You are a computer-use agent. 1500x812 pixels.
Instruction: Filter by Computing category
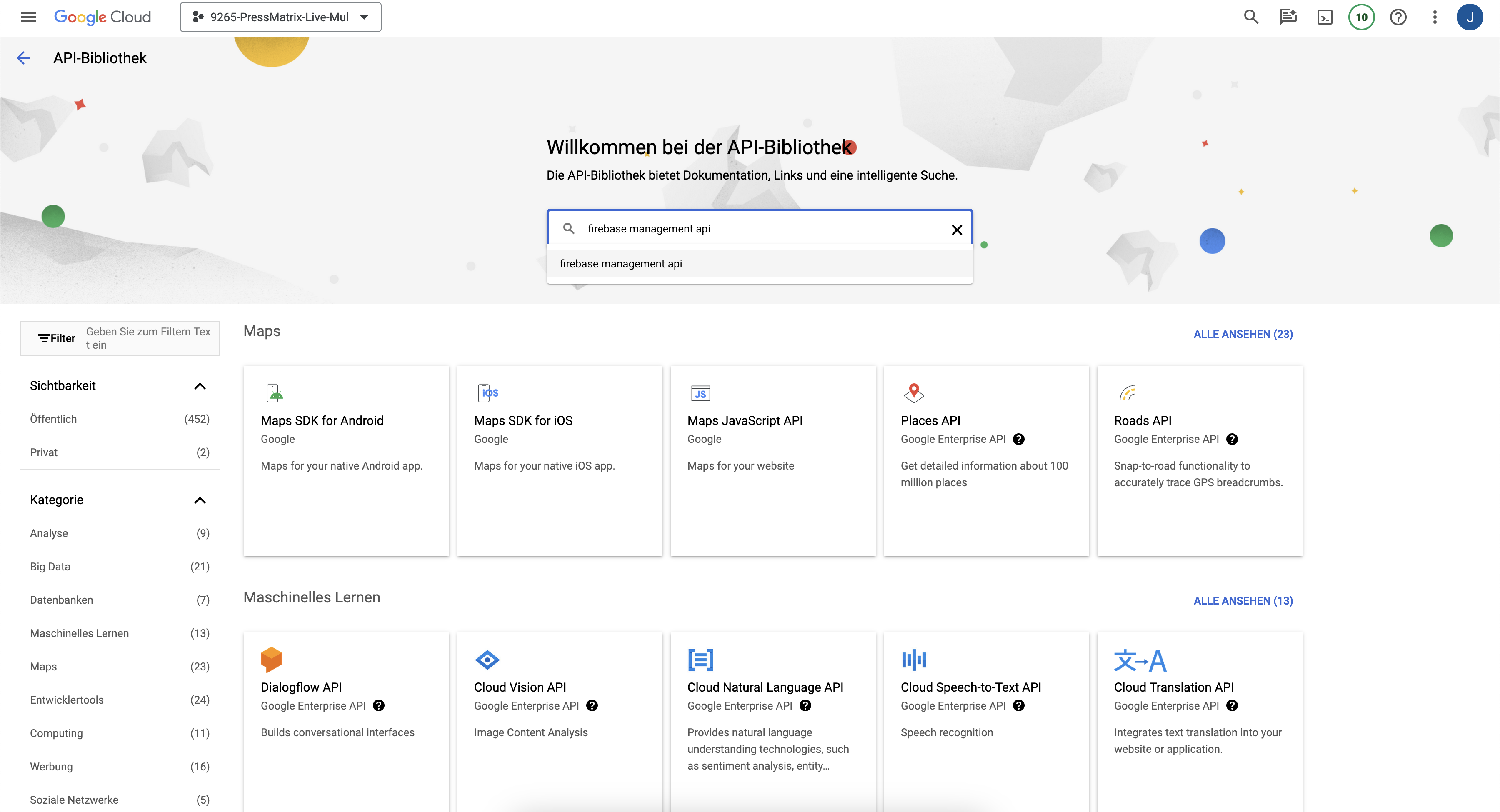(119, 733)
